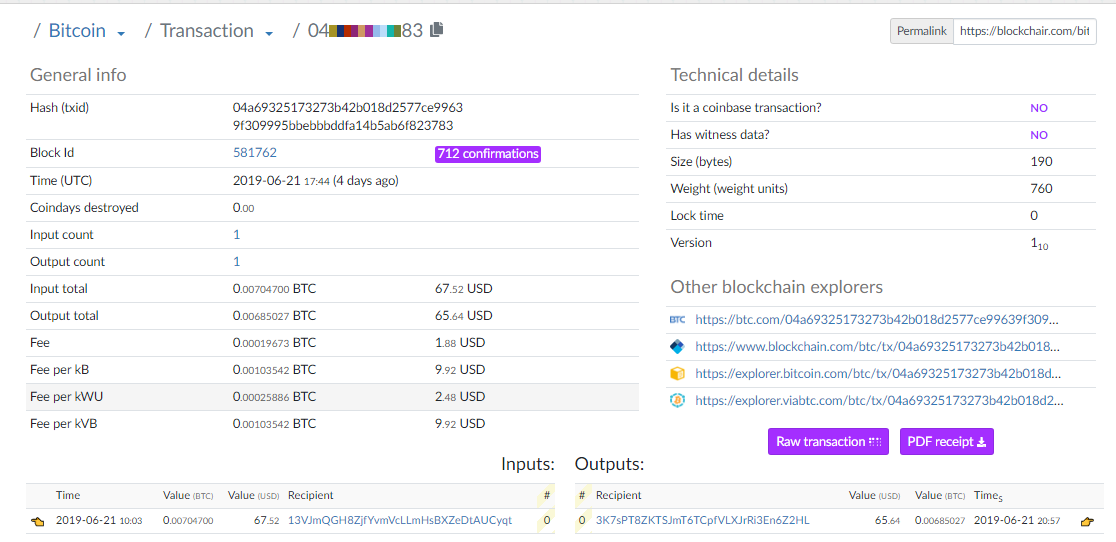Download the PDF receipt
The width and height of the screenshot is (1116, 542).
point(947,442)
